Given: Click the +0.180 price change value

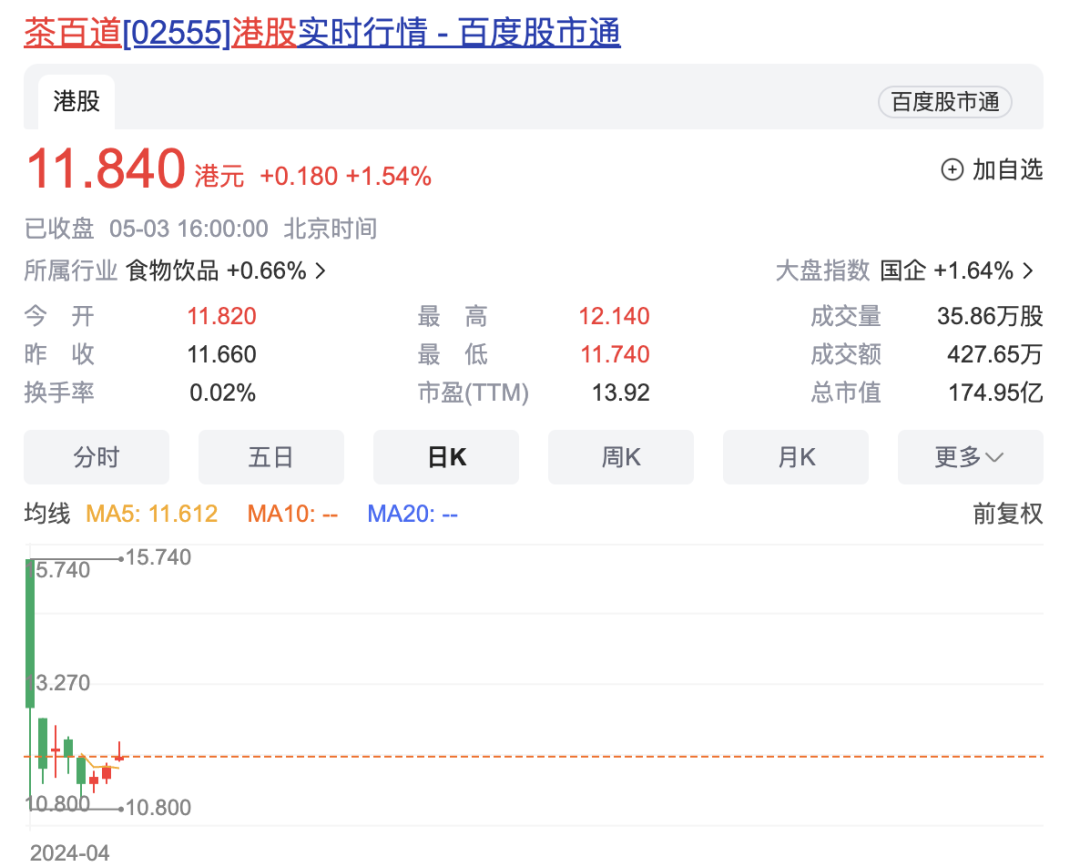Looking at the screenshot, I should click(299, 176).
